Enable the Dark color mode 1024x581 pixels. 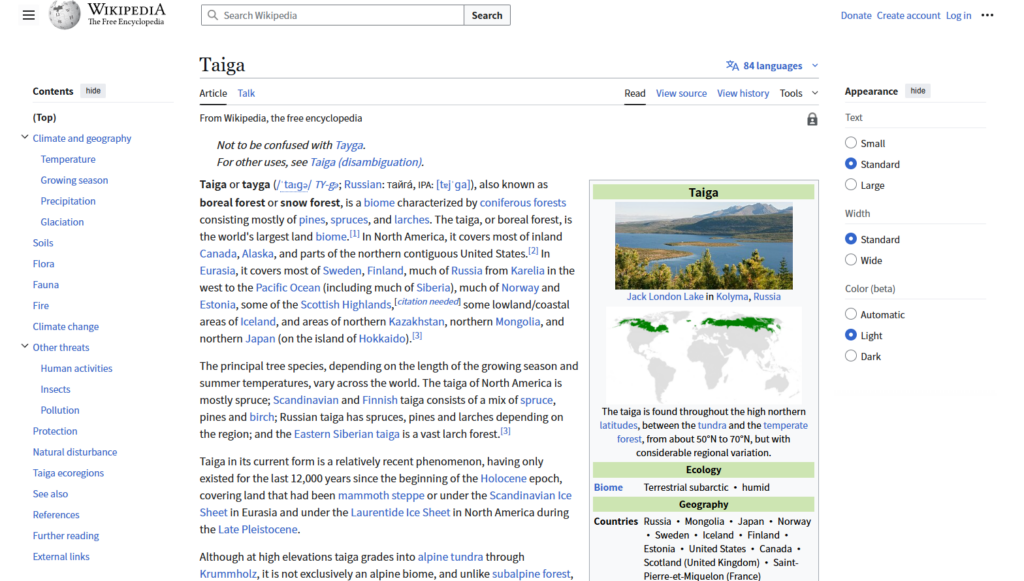point(851,356)
